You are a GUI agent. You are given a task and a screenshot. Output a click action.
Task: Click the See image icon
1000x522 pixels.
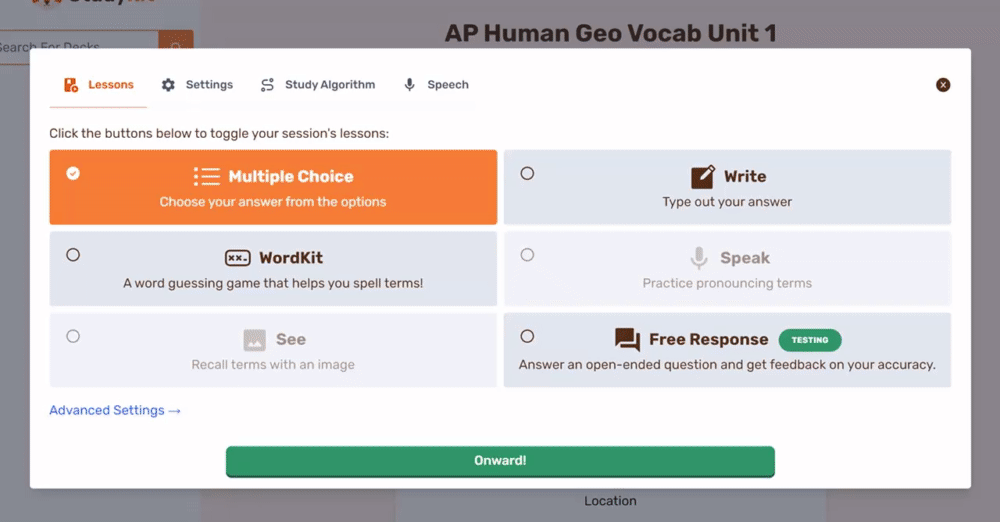[x=254, y=340]
